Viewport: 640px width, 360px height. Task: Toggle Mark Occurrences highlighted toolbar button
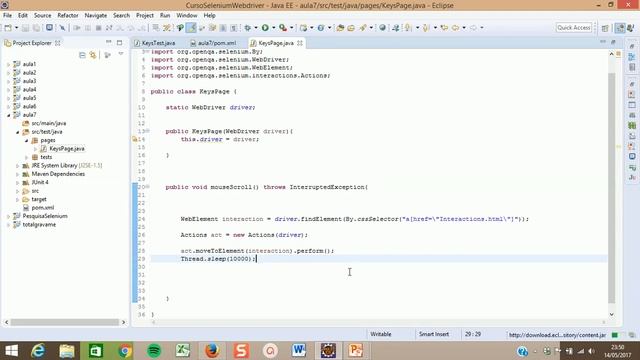pos(191,28)
